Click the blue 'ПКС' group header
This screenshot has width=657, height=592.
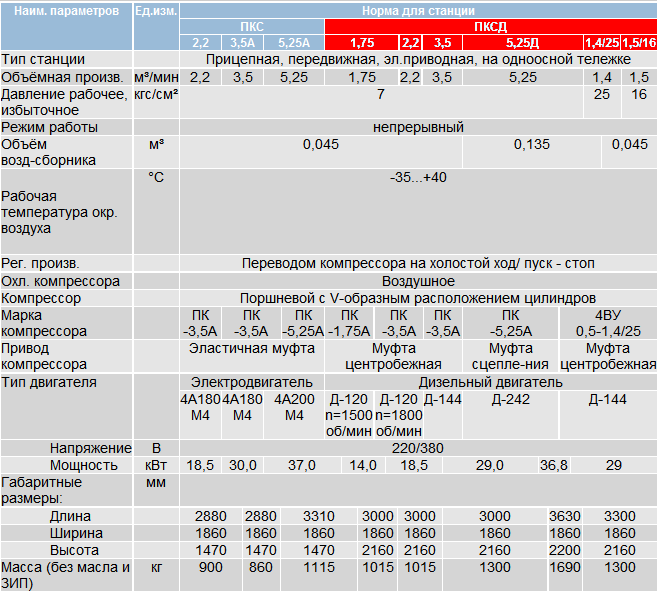[x=252, y=27]
